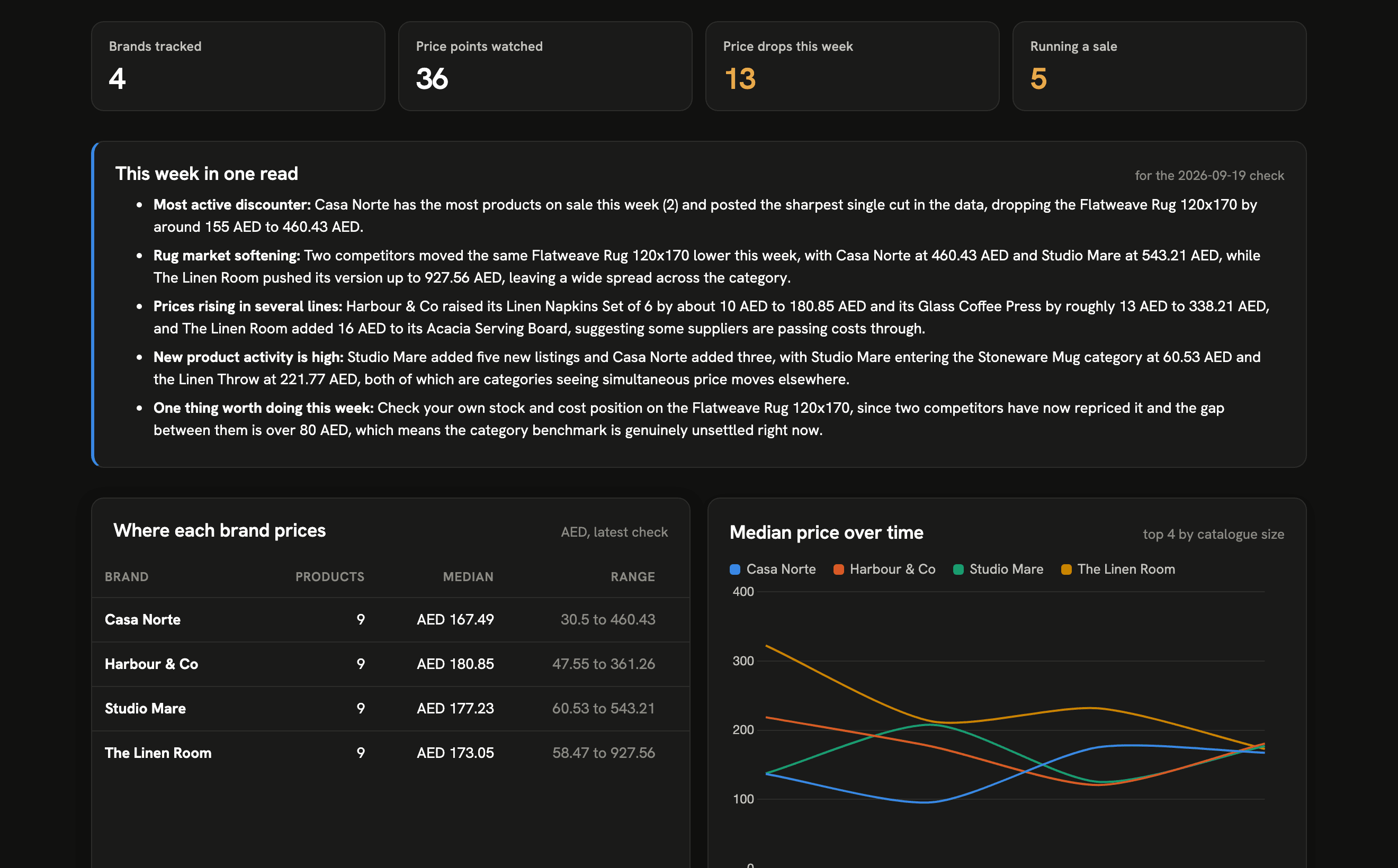Toggle the Casa Norte legend swatch
Screen dimensions: 1398x868
(x=734, y=569)
